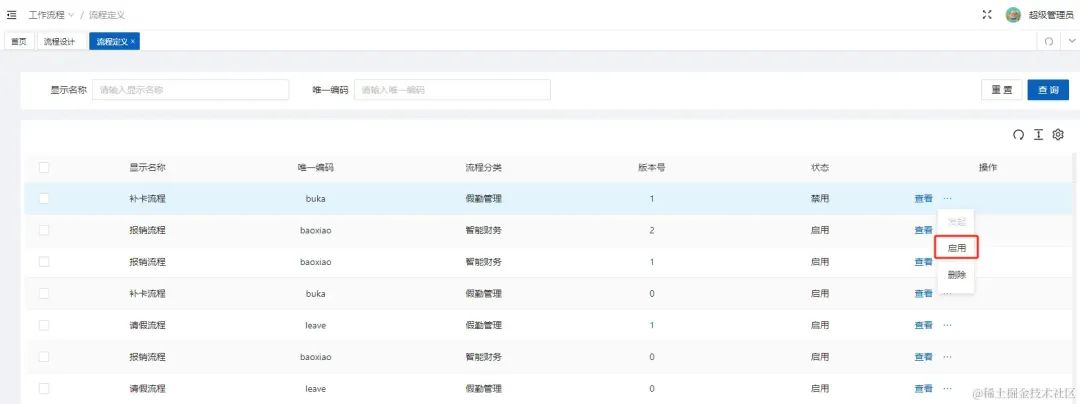This screenshot has height=404, width=1080.
Task: Click the 状态 column header
Action: click(x=820, y=167)
